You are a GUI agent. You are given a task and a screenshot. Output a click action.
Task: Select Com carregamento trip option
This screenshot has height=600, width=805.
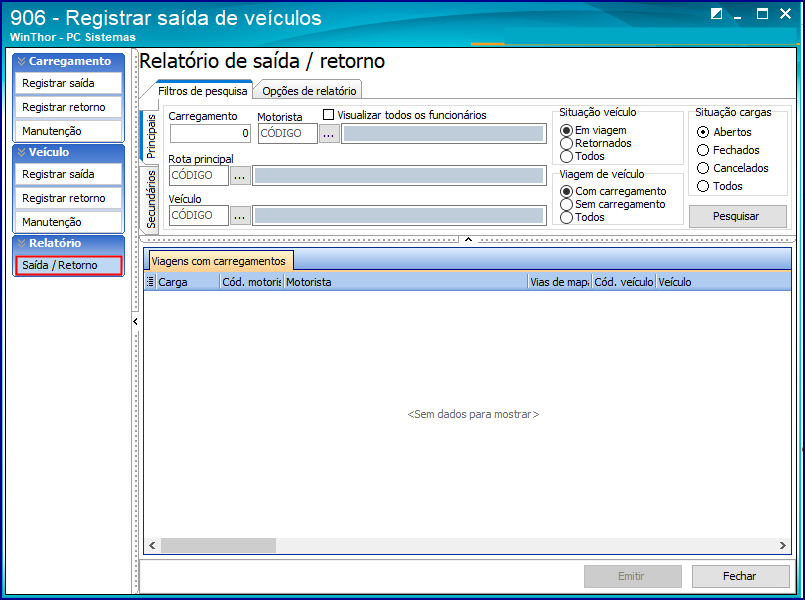click(566, 191)
